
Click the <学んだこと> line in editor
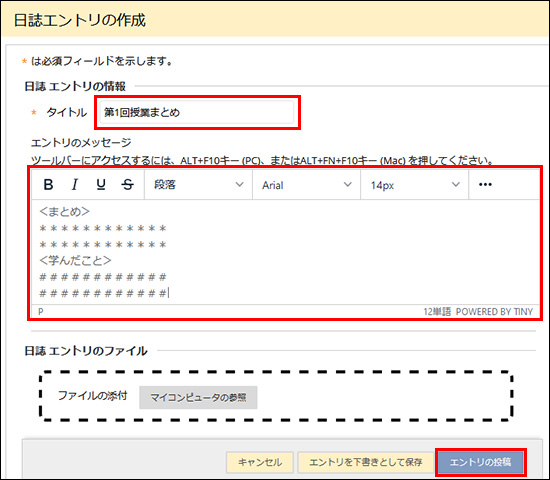point(75,260)
